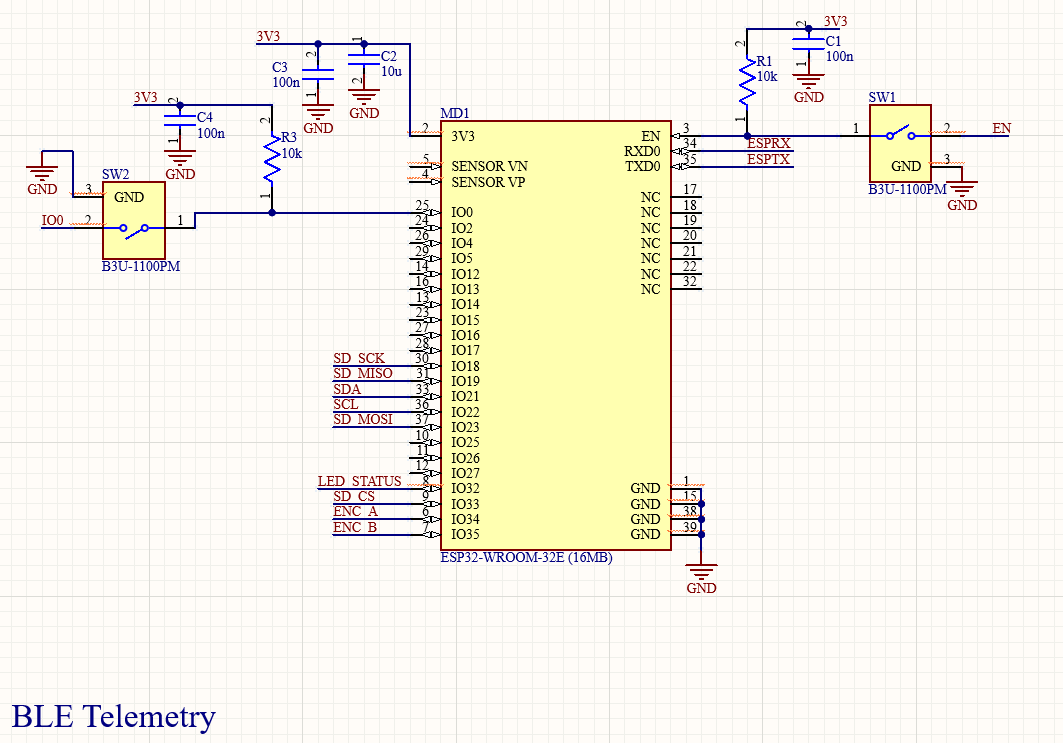This screenshot has width=1063, height=743.
Task: Select the EN net label right of SW1
Action: [1001, 128]
